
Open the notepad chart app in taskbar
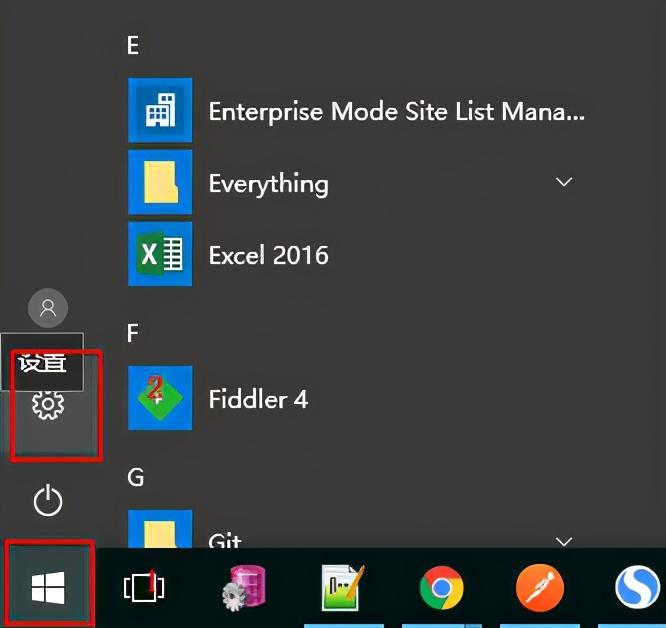[x=343, y=588]
